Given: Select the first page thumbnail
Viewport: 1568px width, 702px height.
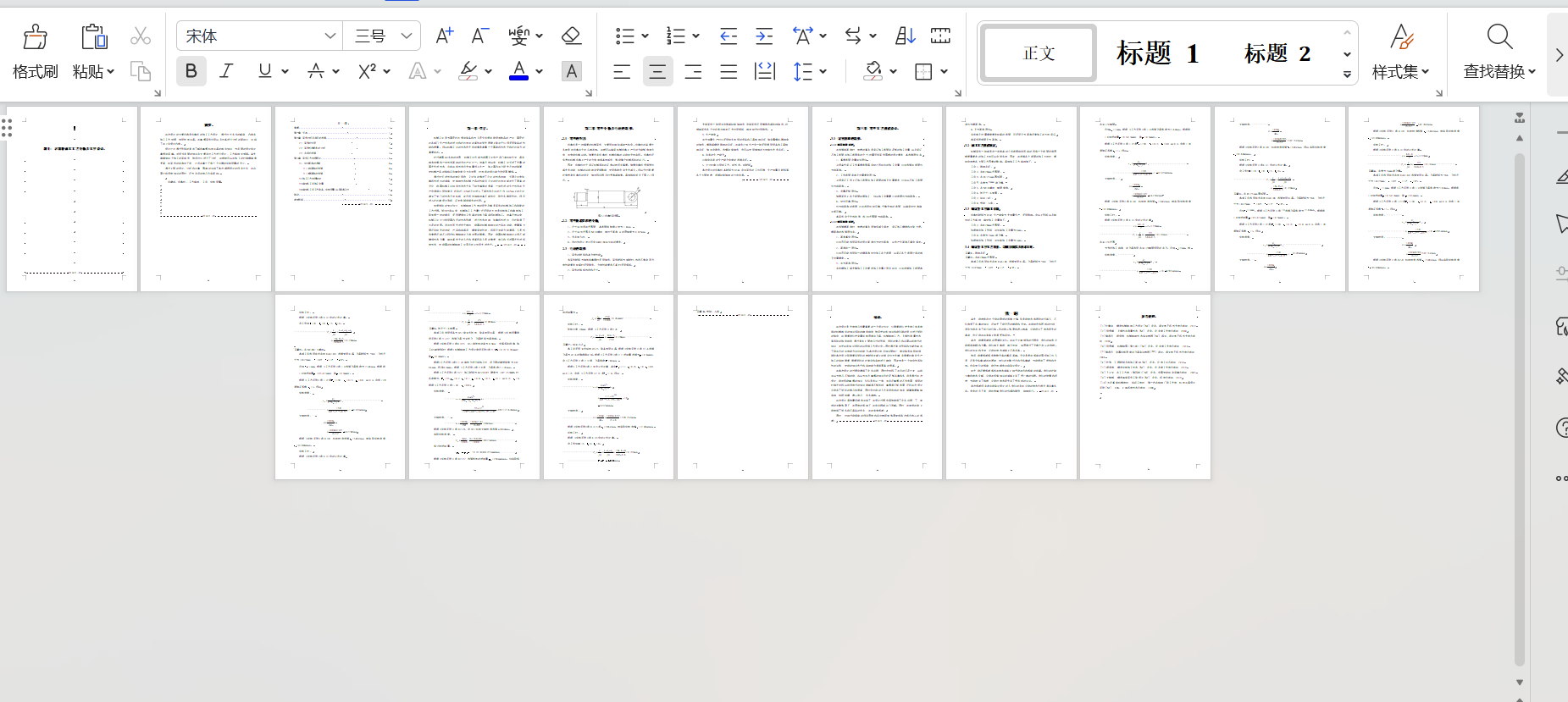Looking at the screenshot, I should click(x=72, y=199).
